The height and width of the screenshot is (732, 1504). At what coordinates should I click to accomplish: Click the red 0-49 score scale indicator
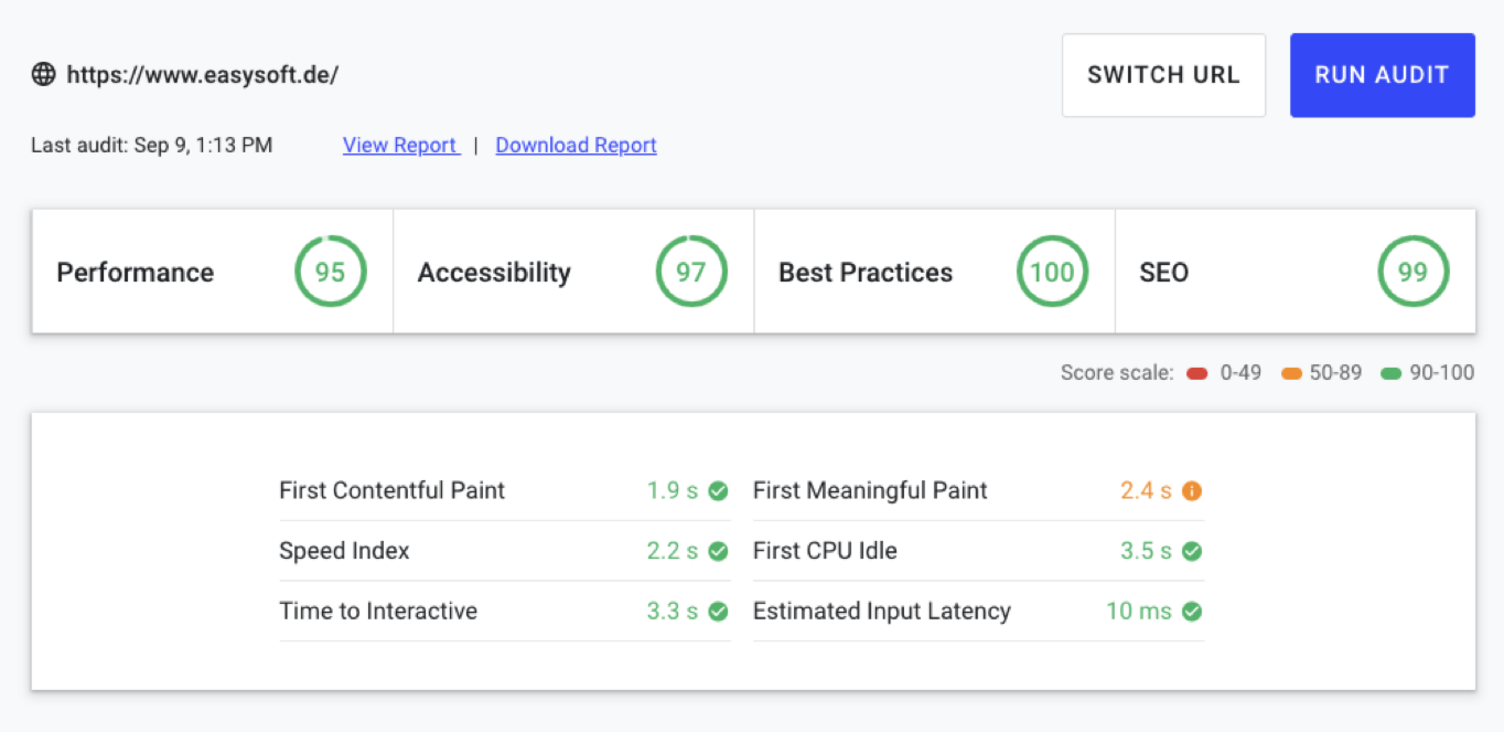[1196, 372]
